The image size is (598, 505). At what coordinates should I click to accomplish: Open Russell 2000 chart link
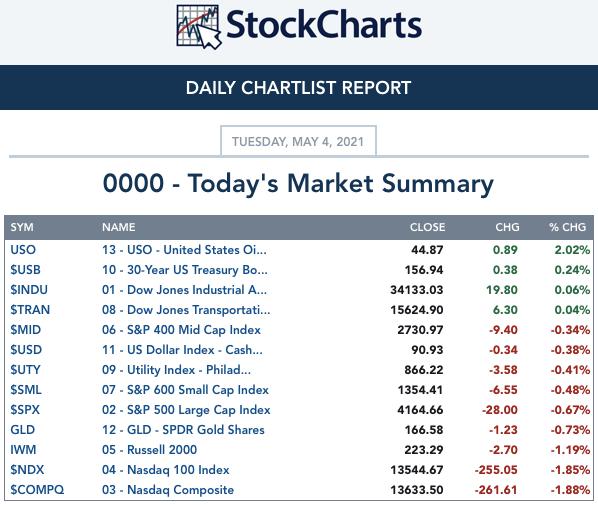(150, 450)
